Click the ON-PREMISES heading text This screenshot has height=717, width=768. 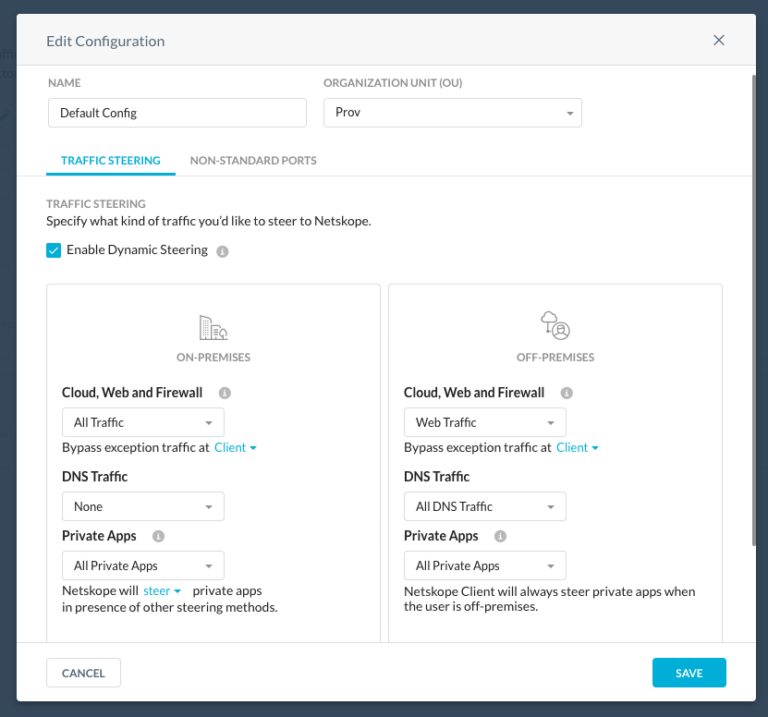click(213, 358)
